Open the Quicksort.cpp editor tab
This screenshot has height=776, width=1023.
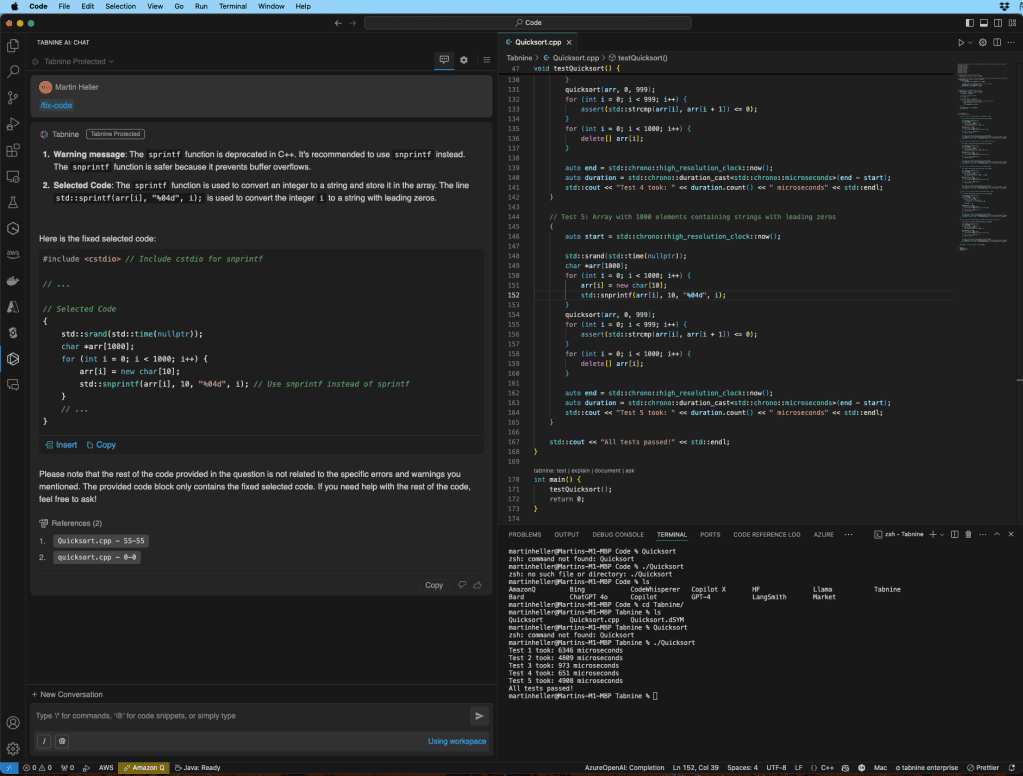pos(537,43)
